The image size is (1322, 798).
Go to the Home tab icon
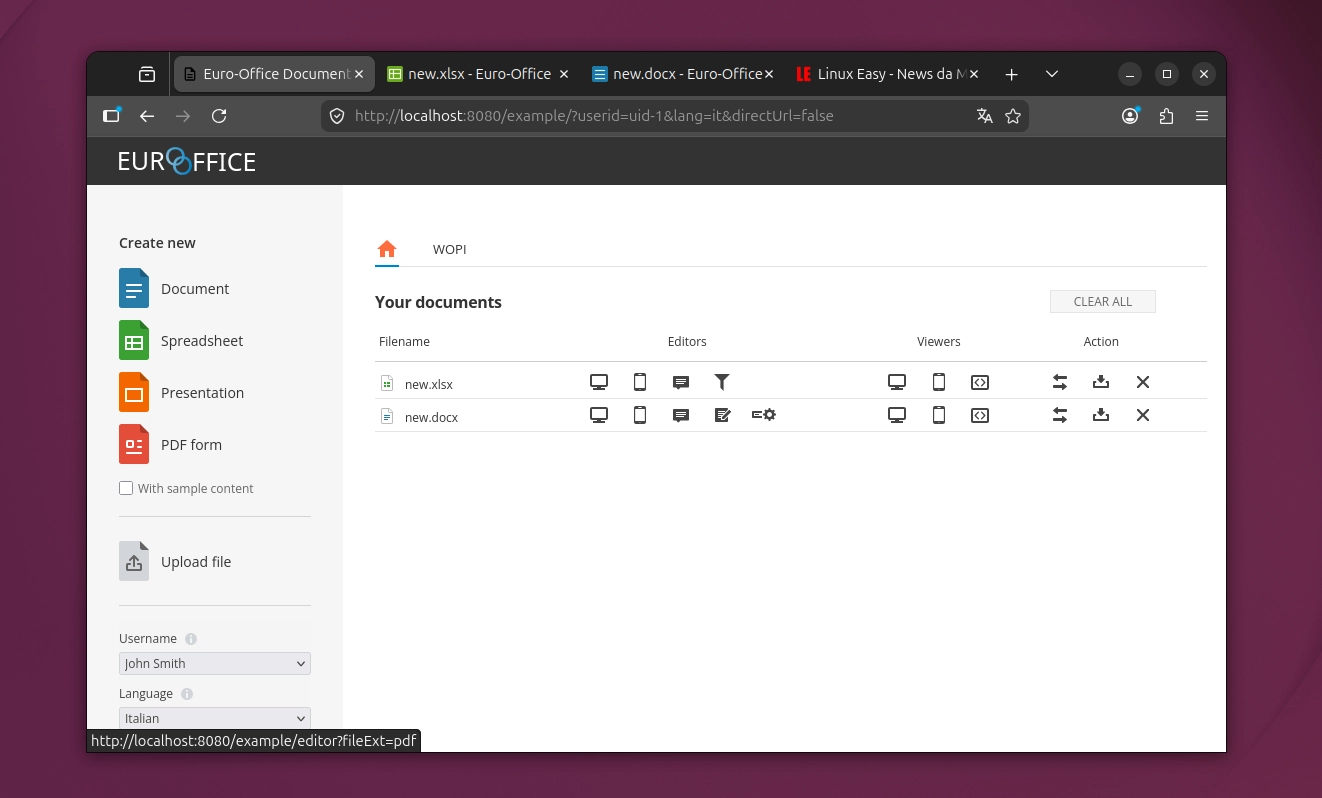click(387, 249)
